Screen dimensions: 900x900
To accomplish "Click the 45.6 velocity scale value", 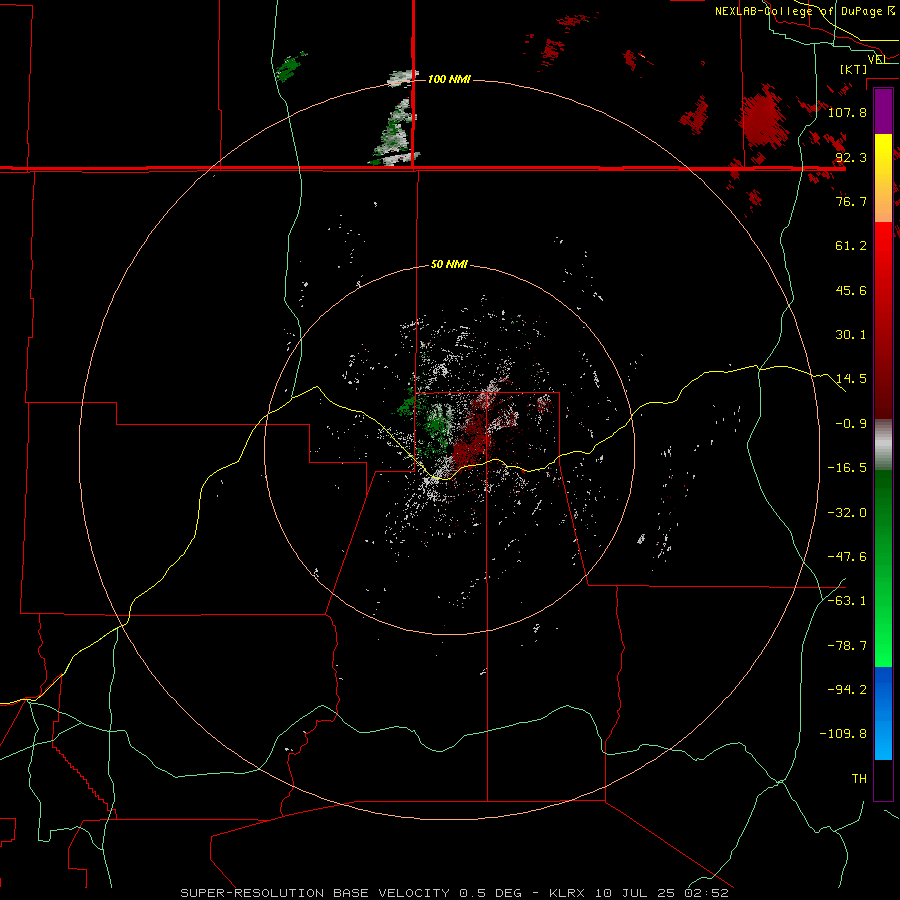I will pyautogui.click(x=851, y=290).
